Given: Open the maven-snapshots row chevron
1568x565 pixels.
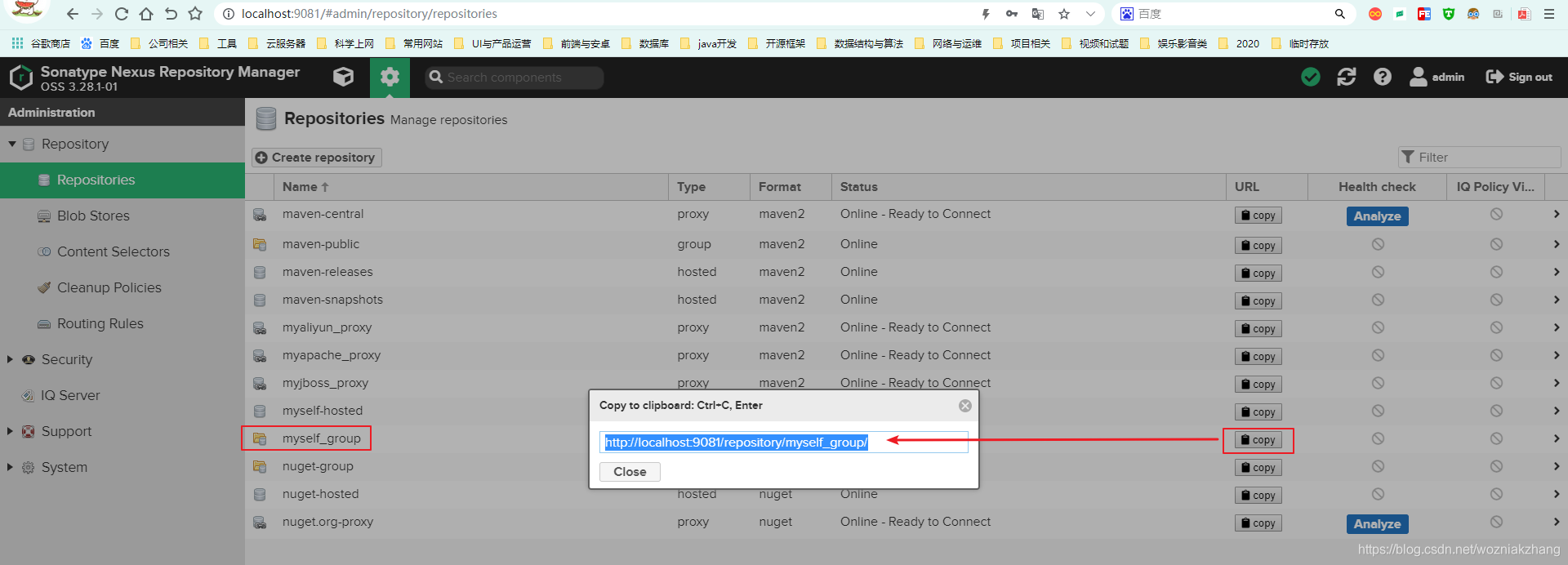Looking at the screenshot, I should point(1557,300).
